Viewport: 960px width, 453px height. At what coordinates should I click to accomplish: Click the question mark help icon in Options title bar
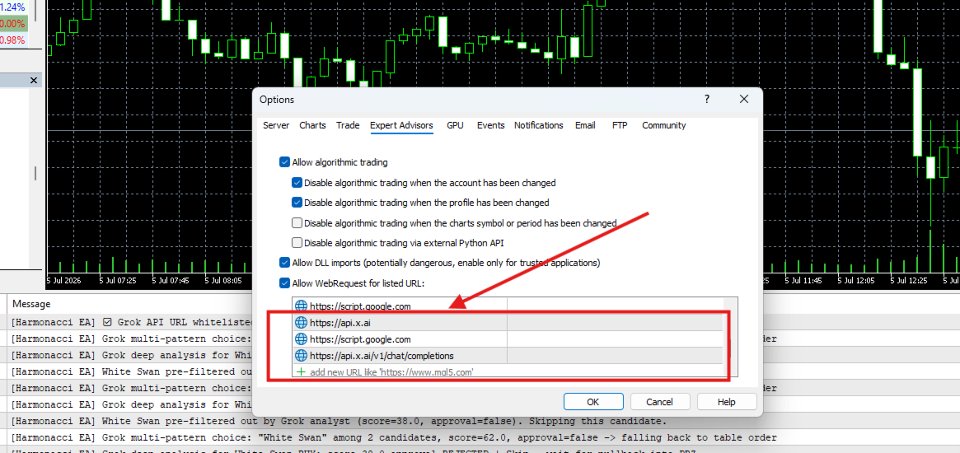pyautogui.click(x=707, y=99)
